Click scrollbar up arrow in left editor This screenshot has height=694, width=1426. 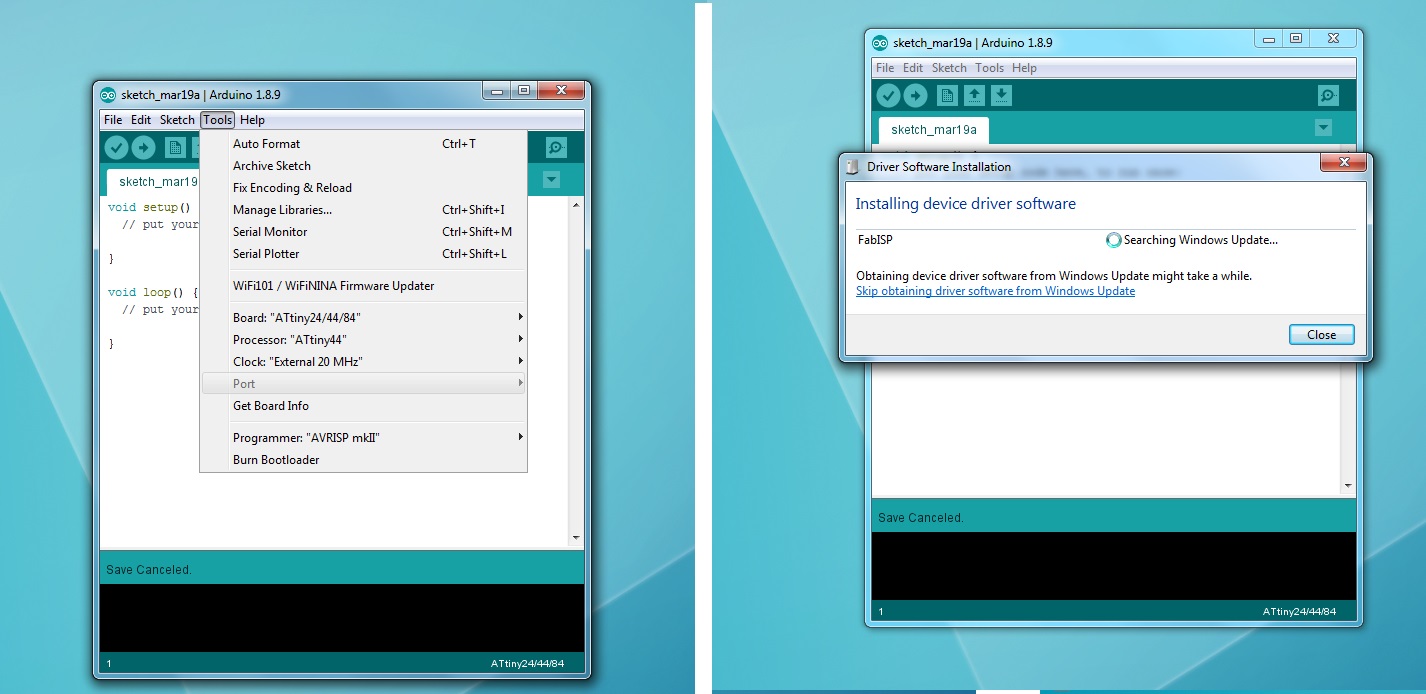pos(576,205)
